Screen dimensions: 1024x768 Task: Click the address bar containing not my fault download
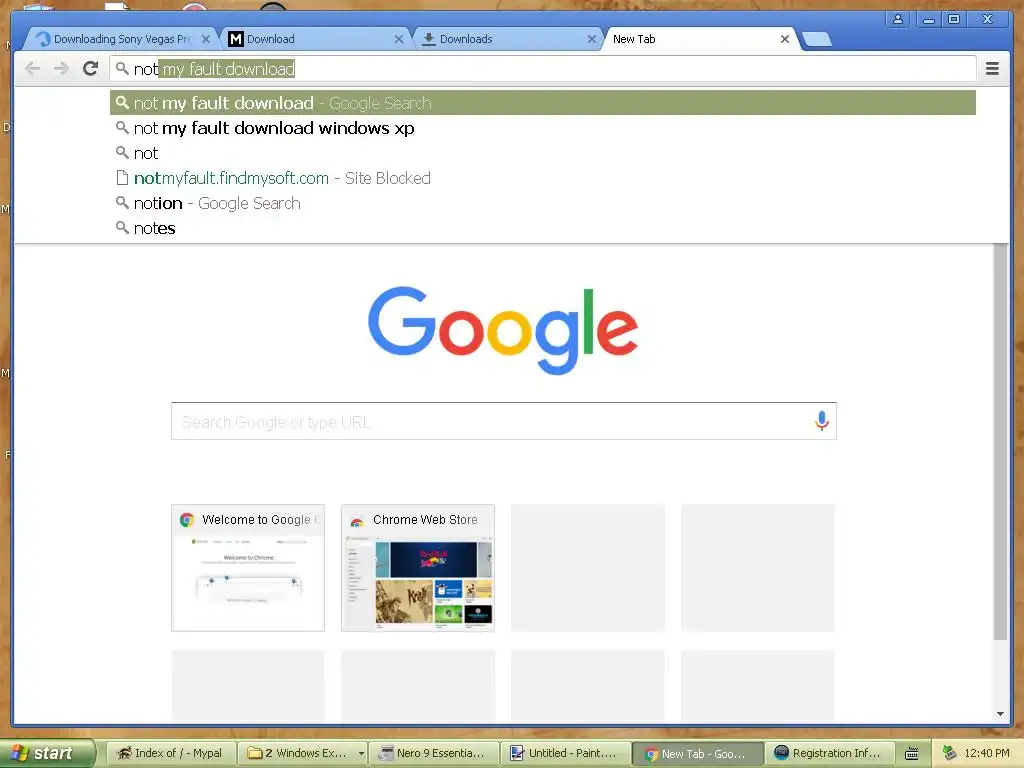(542, 69)
